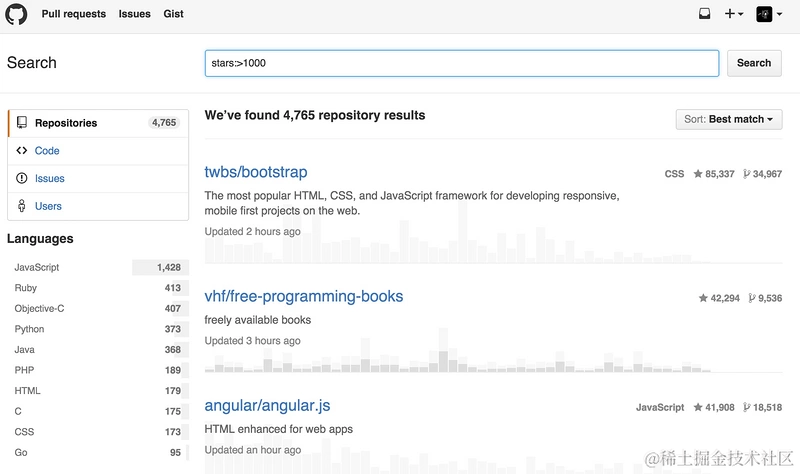
Task: Open the notifications inbox icon
Action: pos(705,14)
